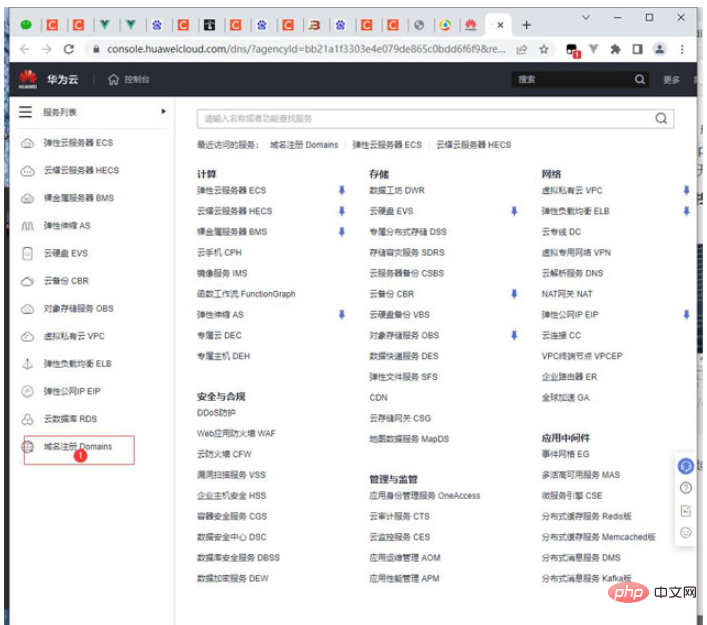Open 云数据库 RDS in the sidebar

tap(70, 419)
